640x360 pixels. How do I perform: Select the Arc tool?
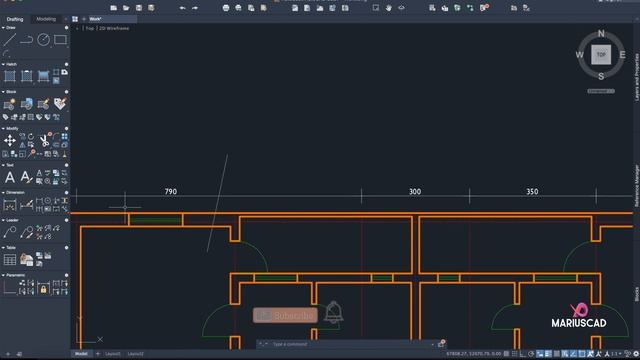pyautogui.click(x=6, y=53)
